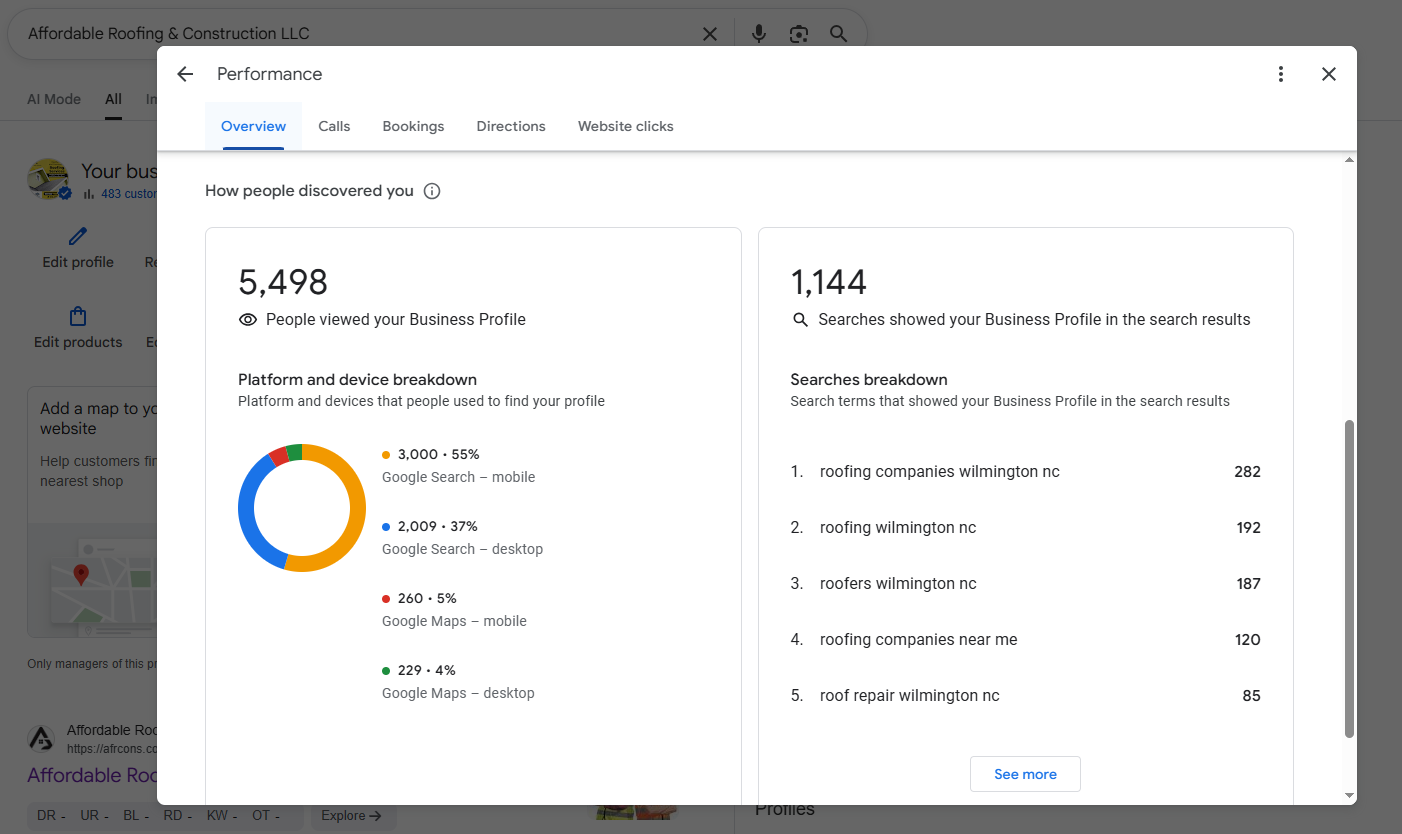The width and height of the screenshot is (1402, 834).
Task: Select the Directions tab
Action: (511, 126)
